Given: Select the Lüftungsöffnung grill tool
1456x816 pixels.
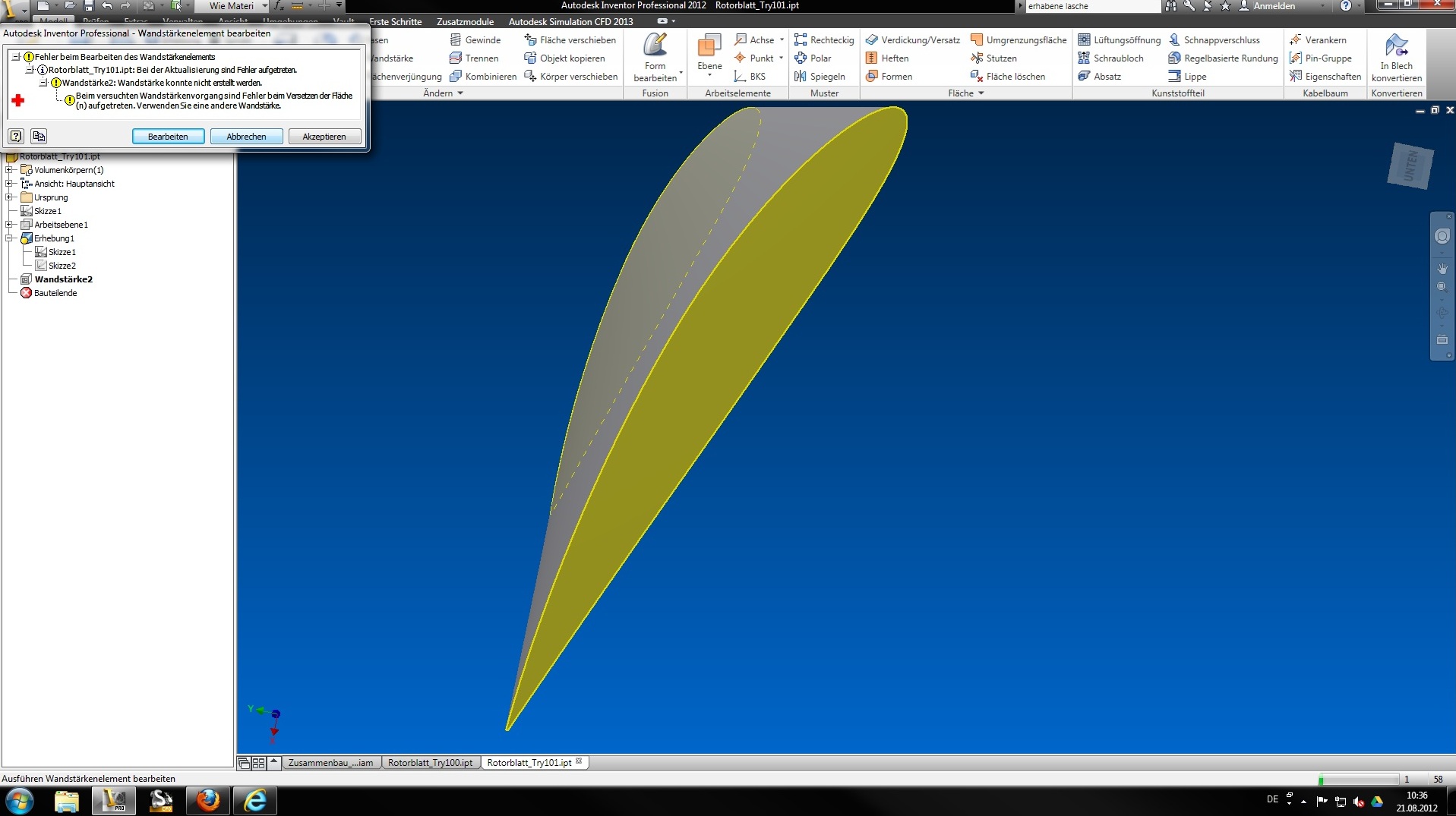Looking at the screenshot, I should click(1120, 39).
